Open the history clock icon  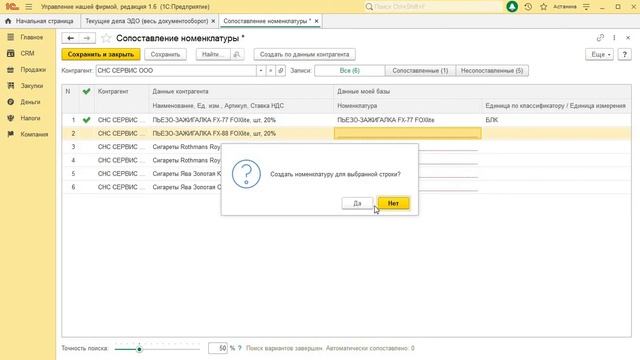pyautogui.click(x=528, y=7)
